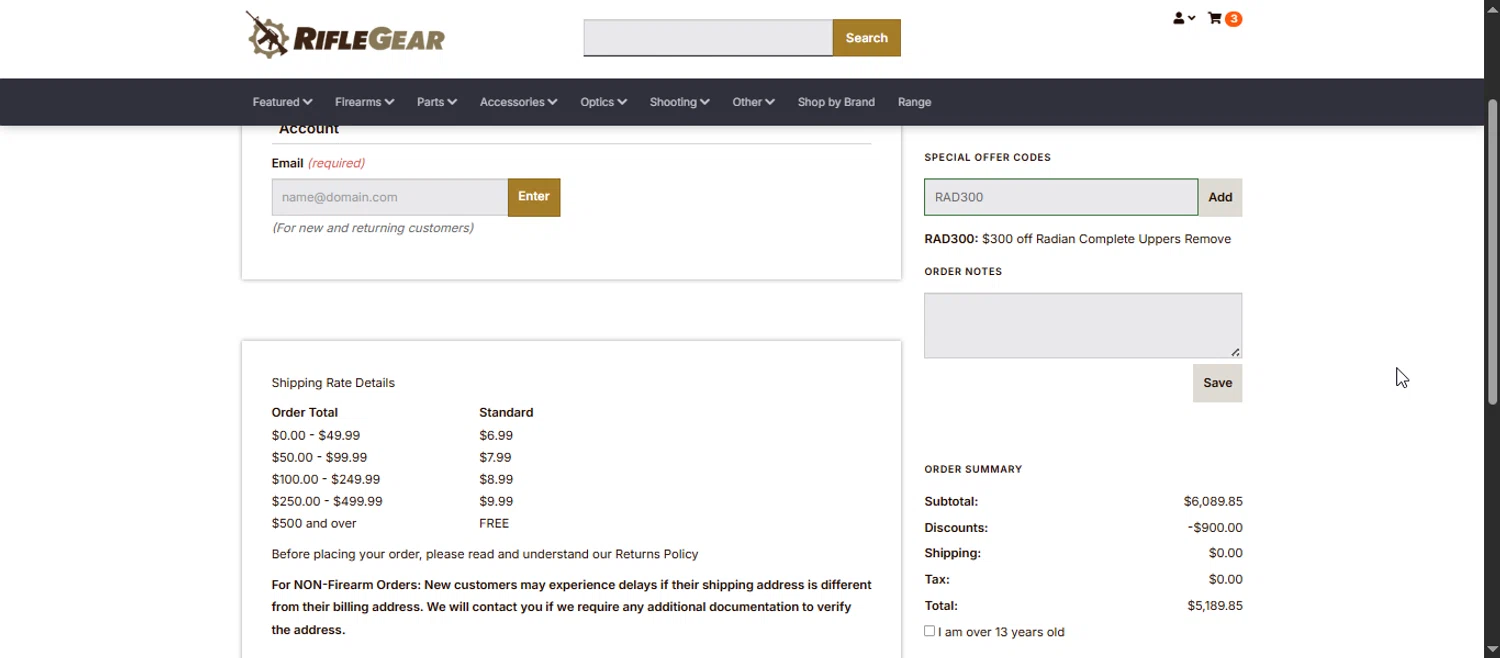Click the special offer code field
This screenshot has height=658, width=1500.
(1061, 197)
